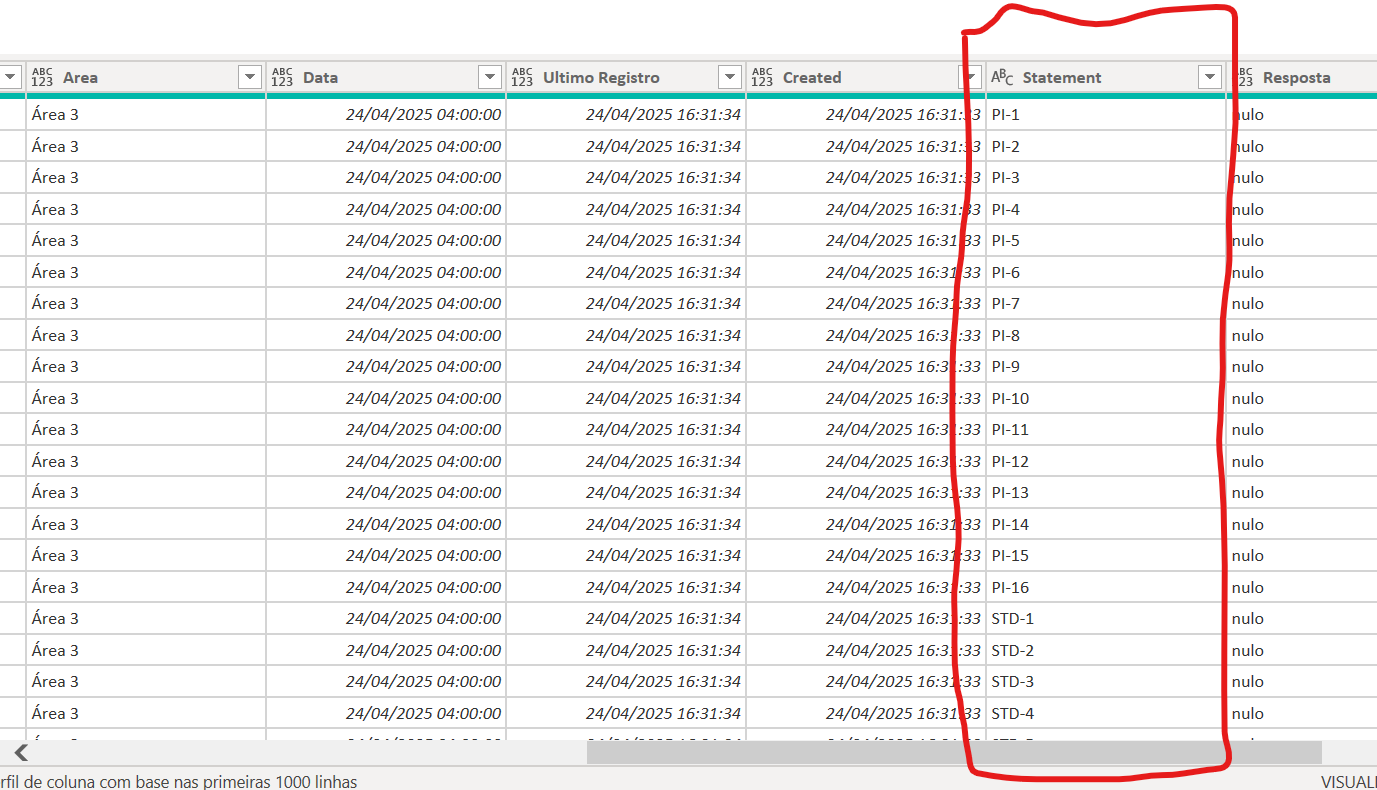1377x790 pixels.
Task: Select the PI-1 Statement cell
Action: [x=1106, y=115]
